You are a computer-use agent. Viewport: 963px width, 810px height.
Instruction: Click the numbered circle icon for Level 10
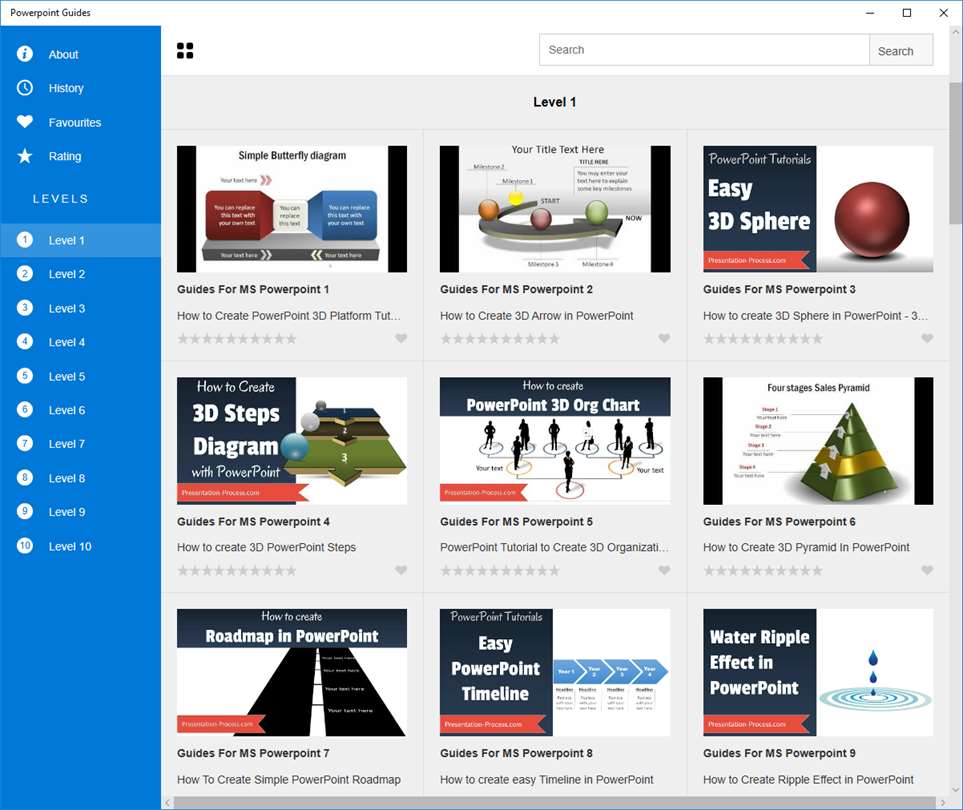pyautogui.click(x=25, y=546)
